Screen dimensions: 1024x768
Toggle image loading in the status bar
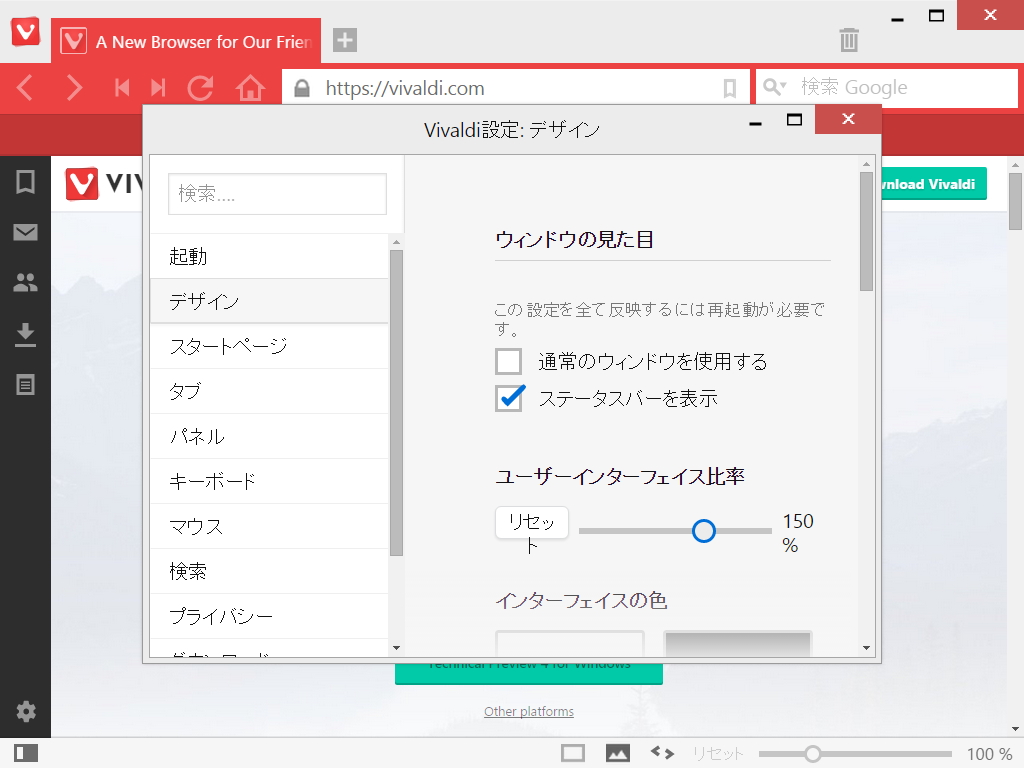617,751
